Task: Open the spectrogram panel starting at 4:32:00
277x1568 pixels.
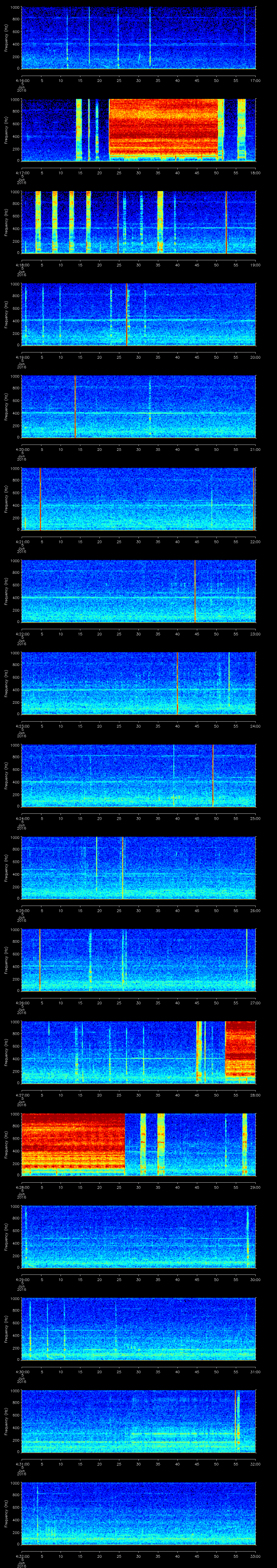Action: 138,1514
